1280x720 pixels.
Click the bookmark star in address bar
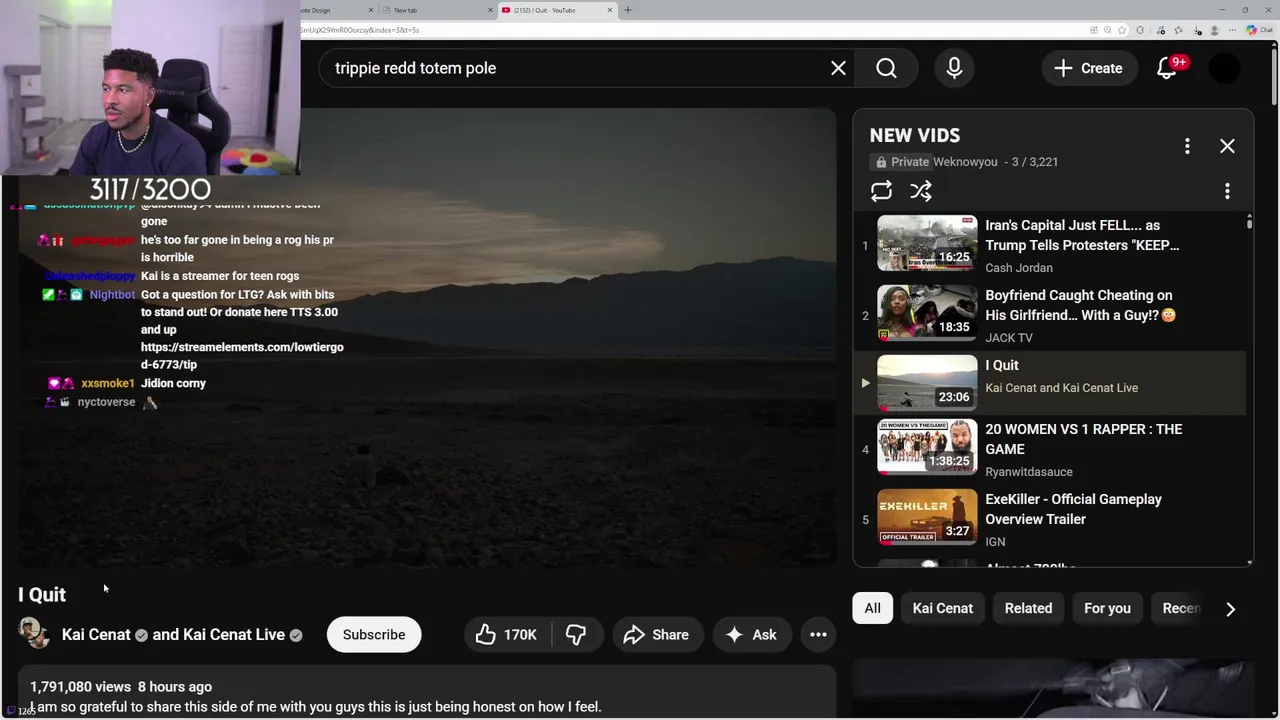click(1123, 30)
